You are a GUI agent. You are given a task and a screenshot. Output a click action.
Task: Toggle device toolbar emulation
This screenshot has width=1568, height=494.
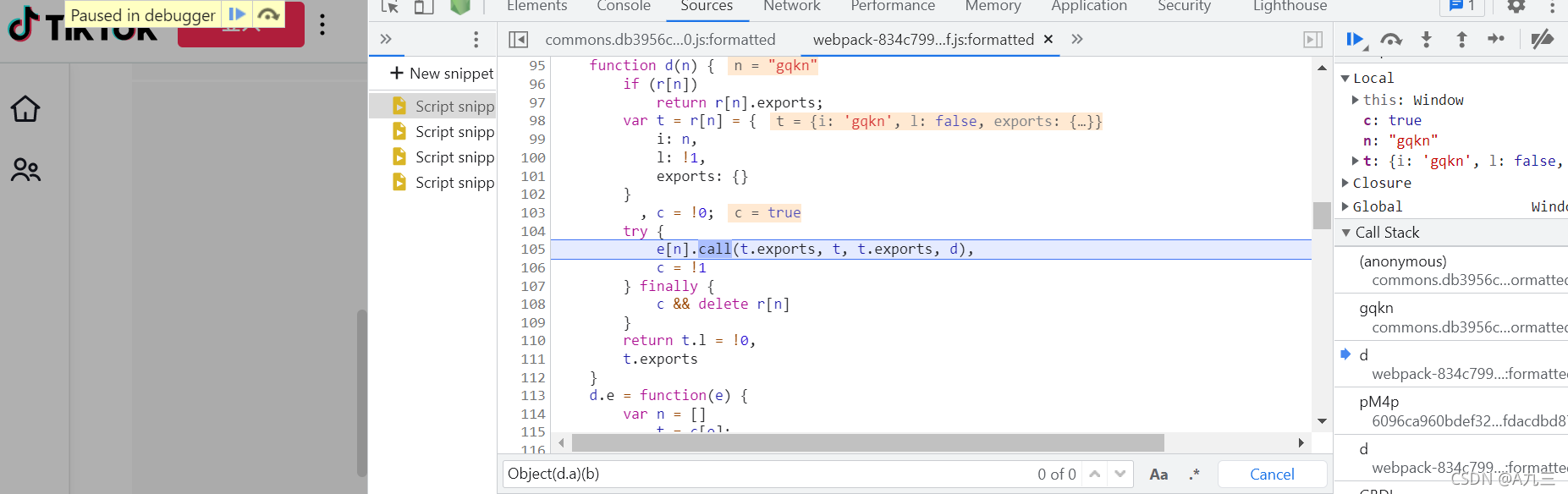click(x=424, y=7)
